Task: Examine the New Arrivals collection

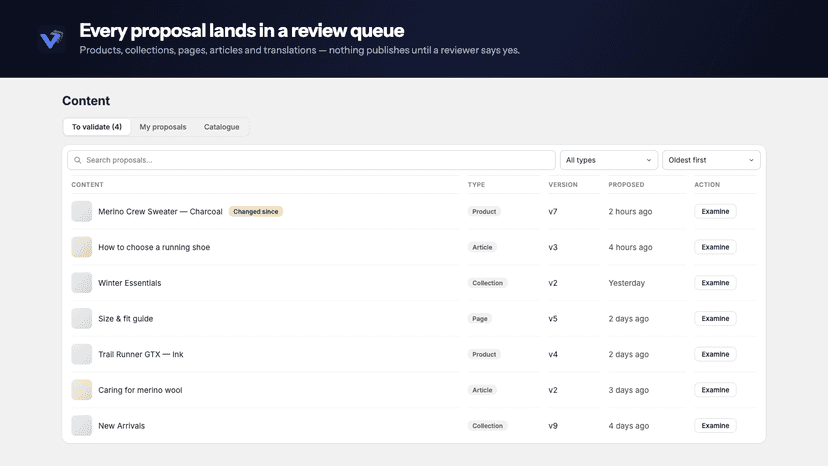Action: pyautogui.click(x=715, y=426)
